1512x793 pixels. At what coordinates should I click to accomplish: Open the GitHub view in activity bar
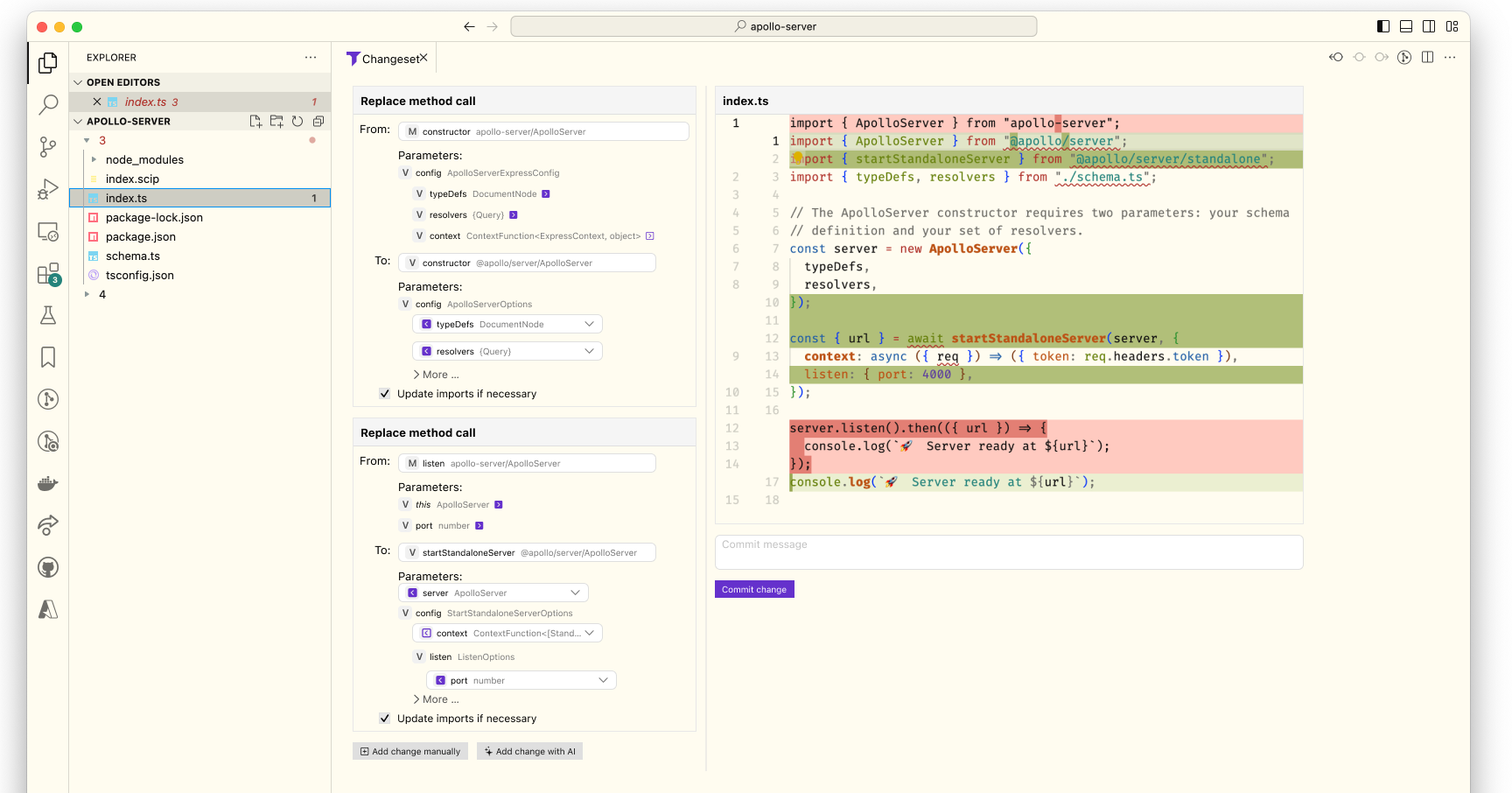48,567
